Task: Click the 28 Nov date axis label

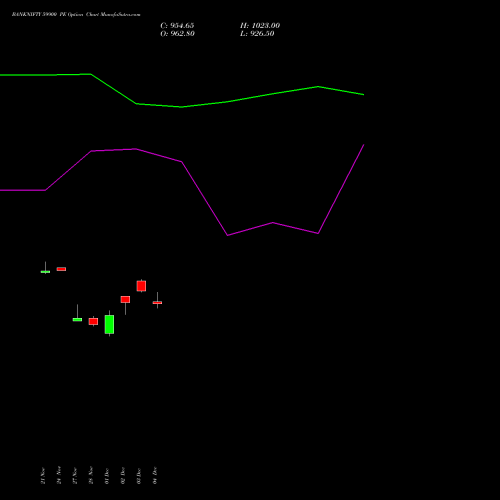Action: [91, 475]
